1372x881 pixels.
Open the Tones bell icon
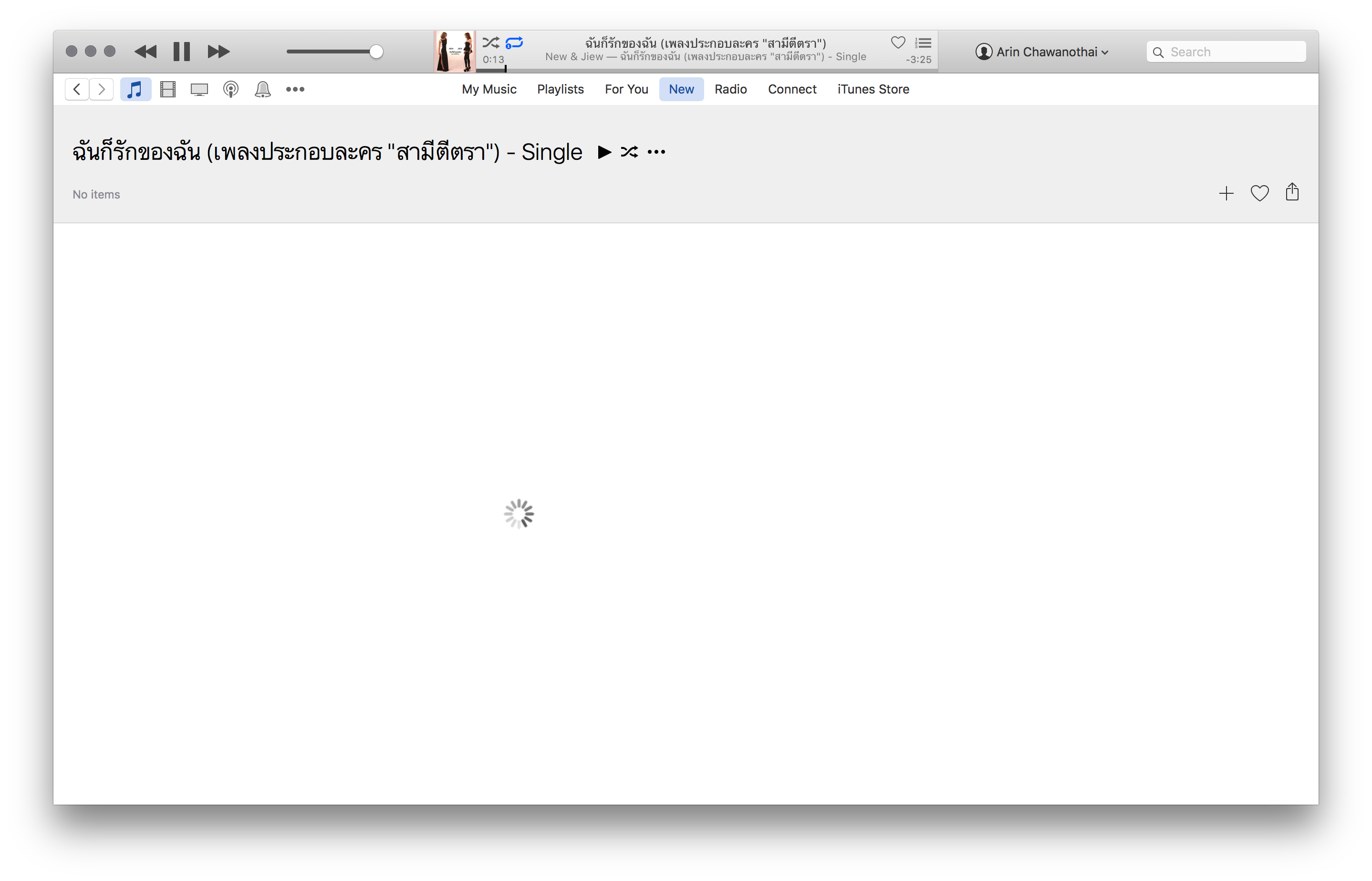[262, 89]
